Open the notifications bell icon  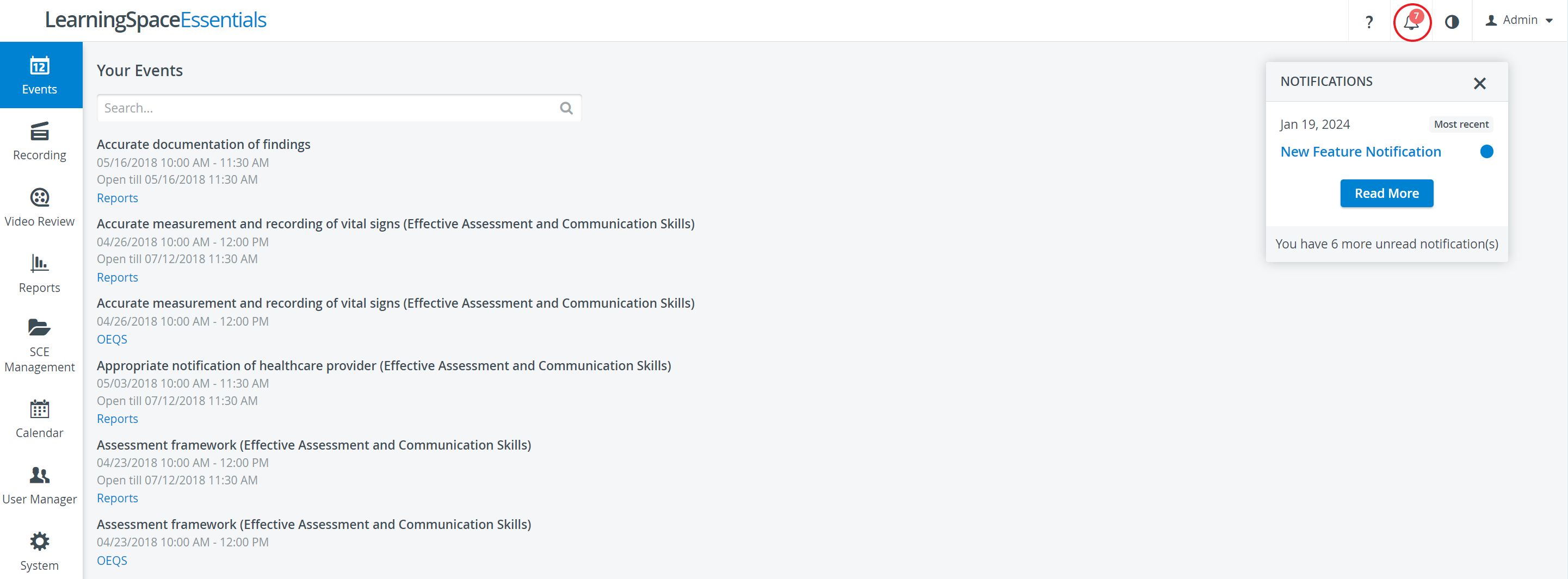pos(1411,21)
